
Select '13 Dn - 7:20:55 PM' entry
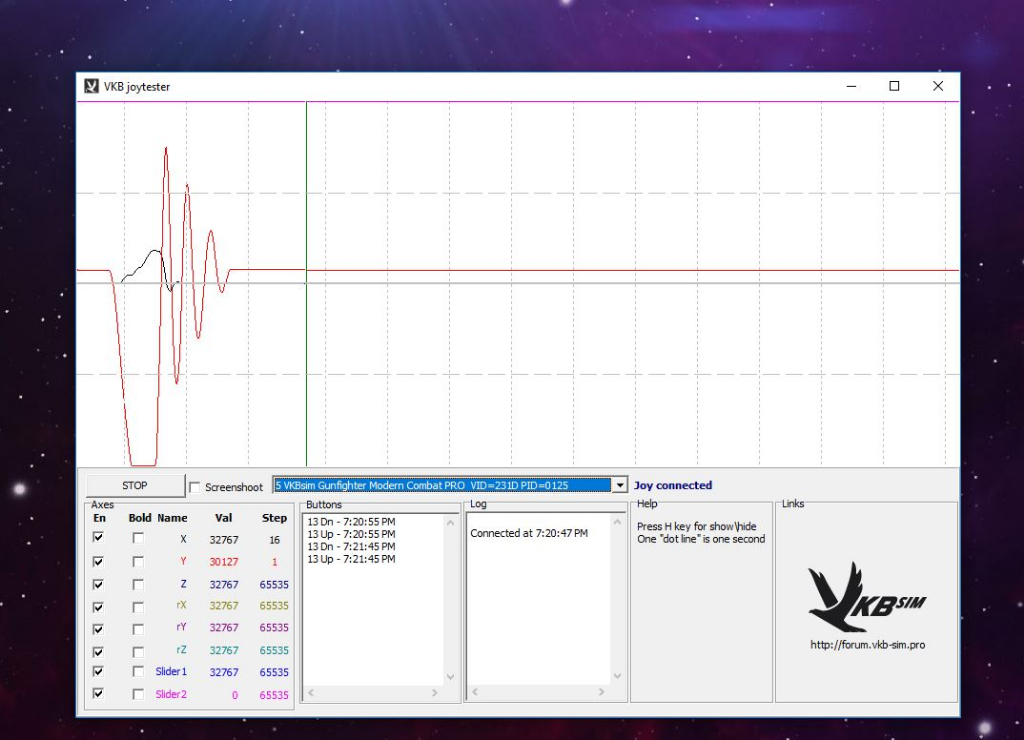(351, 522)
